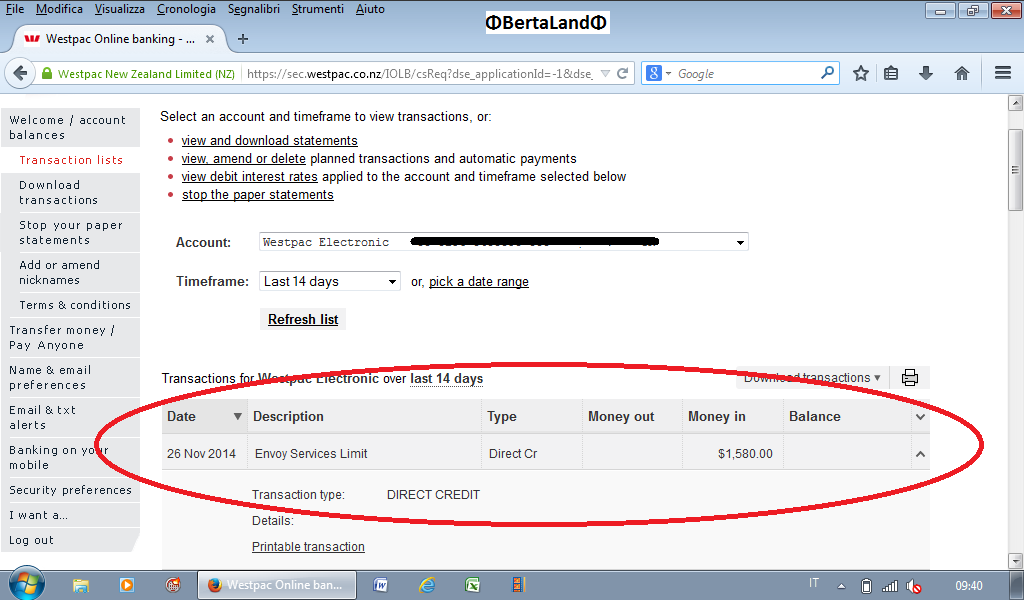Open Email & txt alerts

coord(71,418)
